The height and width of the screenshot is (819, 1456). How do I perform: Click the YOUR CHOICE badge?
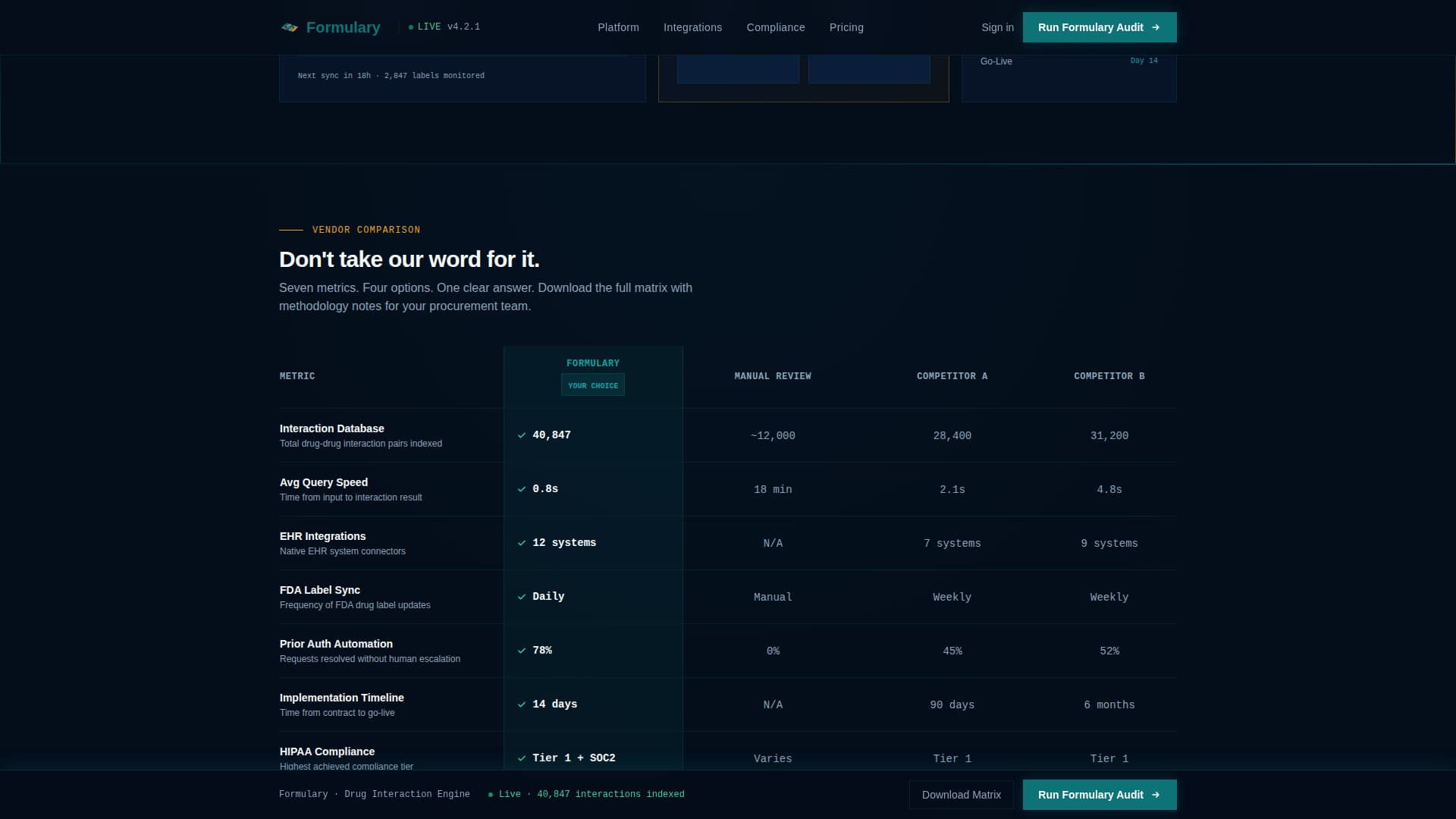tap(593, 385)
